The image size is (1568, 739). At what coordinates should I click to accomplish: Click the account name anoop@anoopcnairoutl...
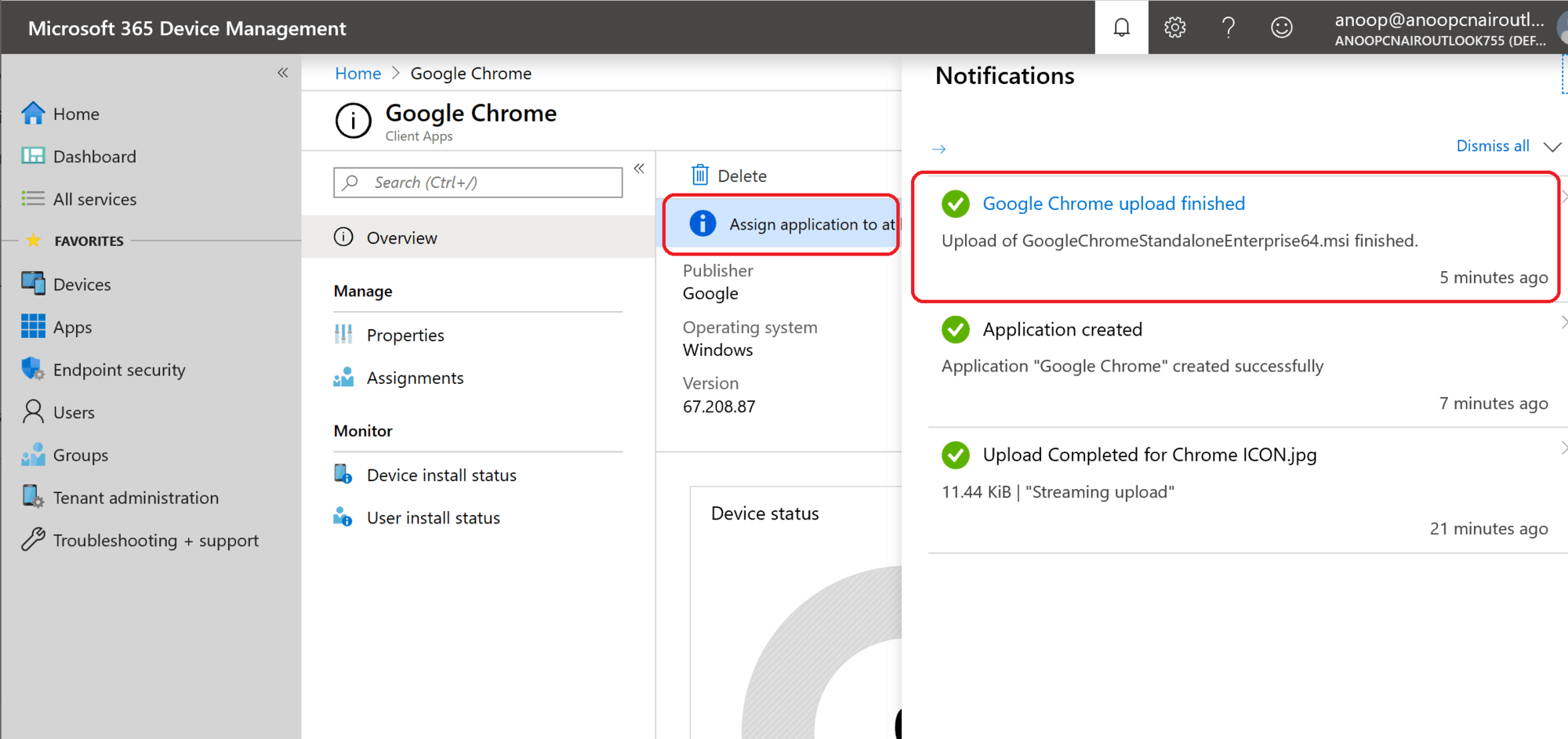click(x=1439, y=19)
